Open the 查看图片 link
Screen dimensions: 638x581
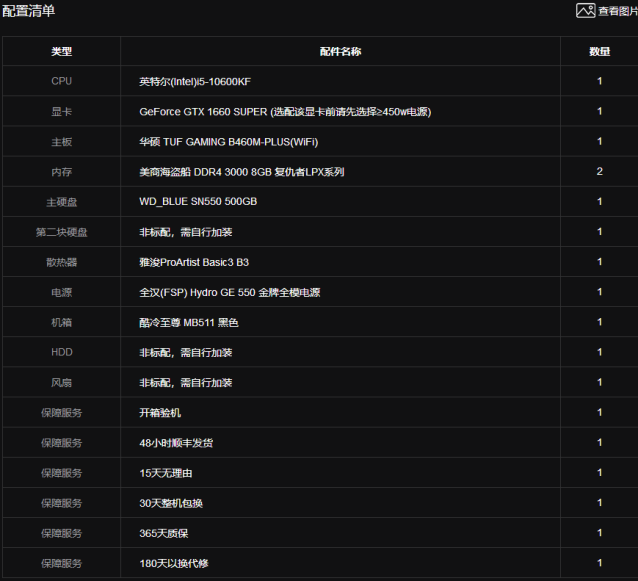pos(618,11)
